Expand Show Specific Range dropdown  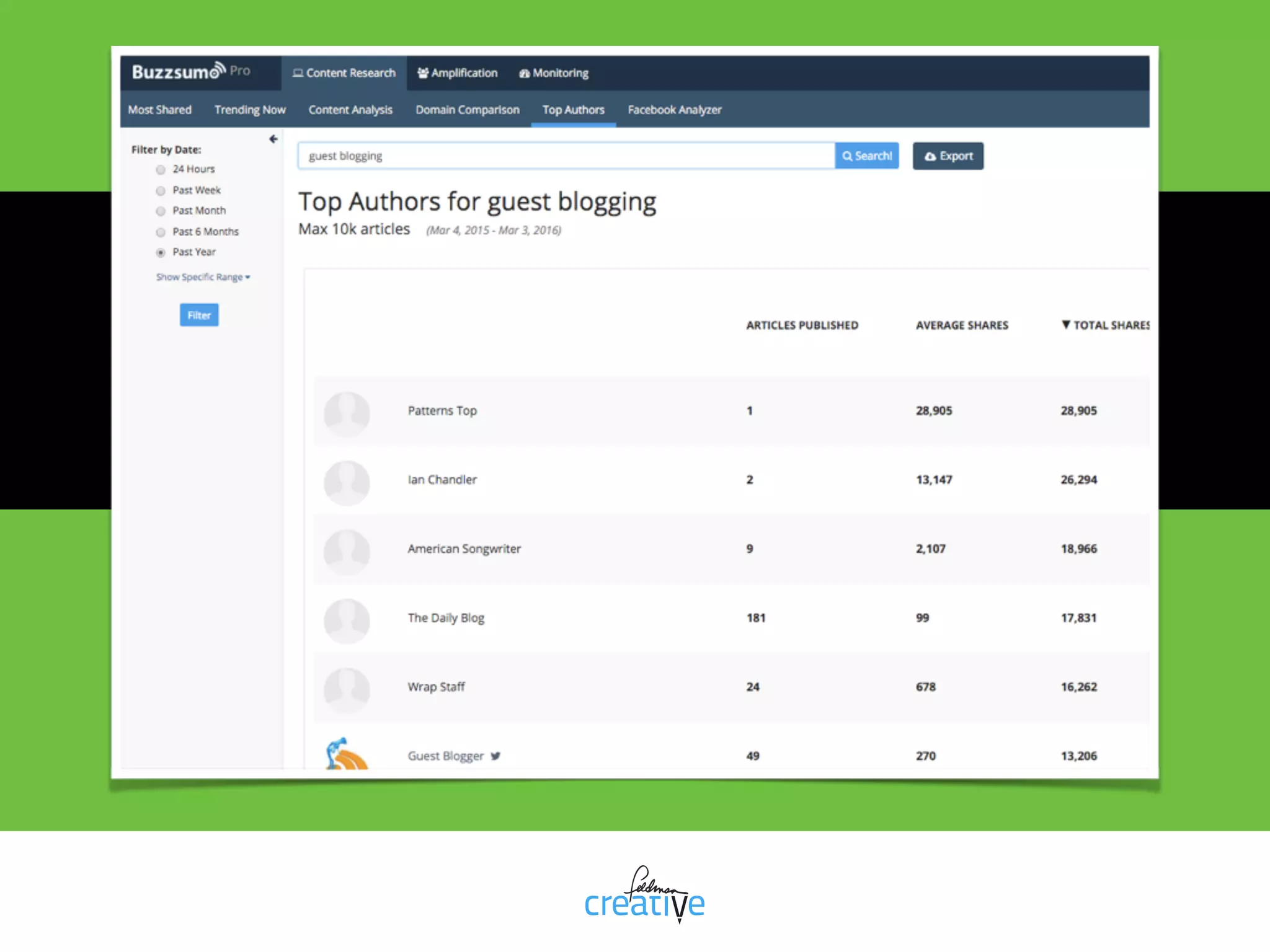tap(203, 277)
